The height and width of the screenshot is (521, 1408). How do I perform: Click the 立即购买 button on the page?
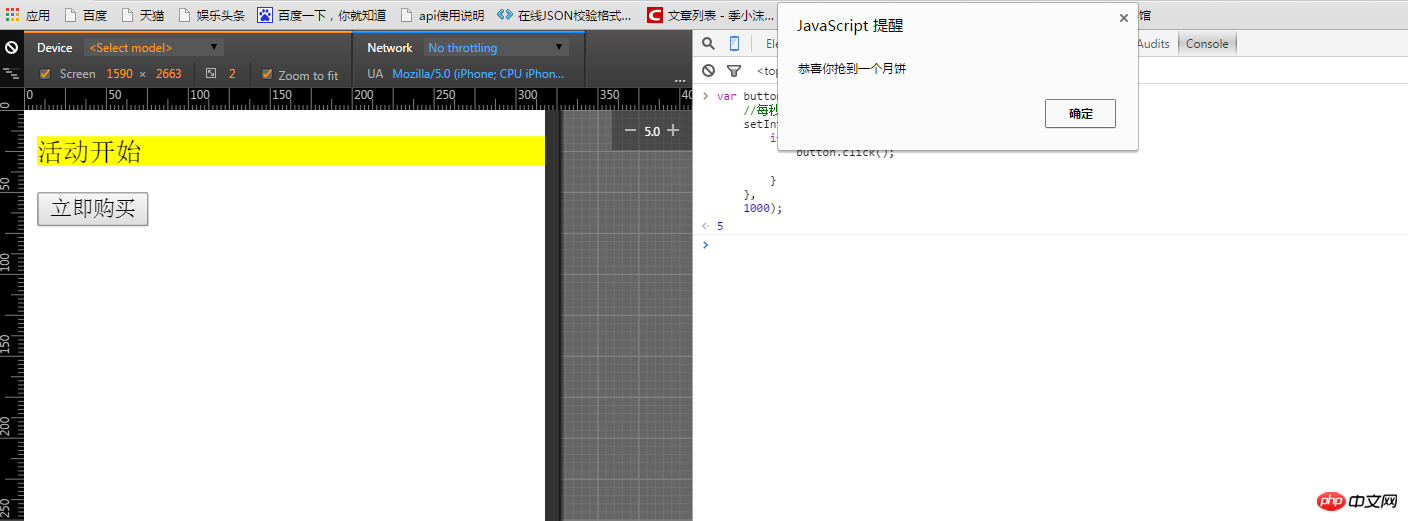point(93,209)
